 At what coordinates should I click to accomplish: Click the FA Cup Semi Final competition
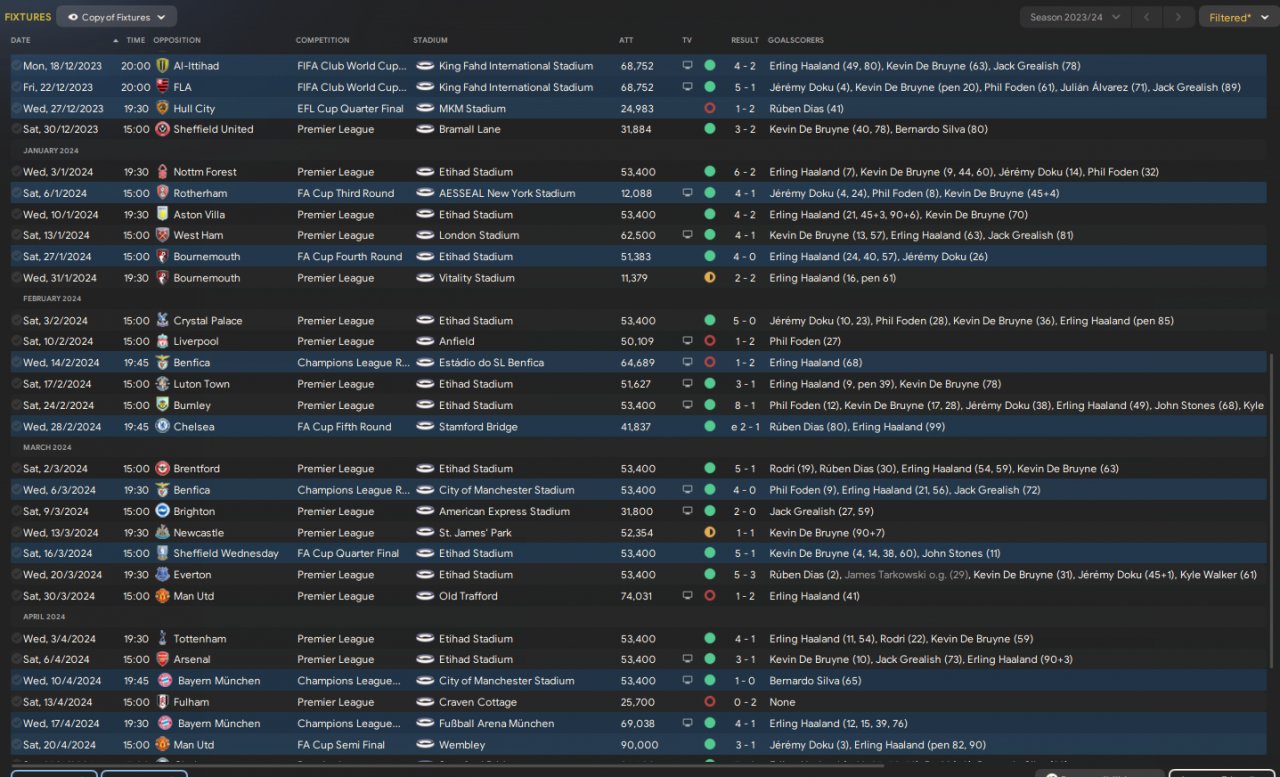[x=341, y=745]
